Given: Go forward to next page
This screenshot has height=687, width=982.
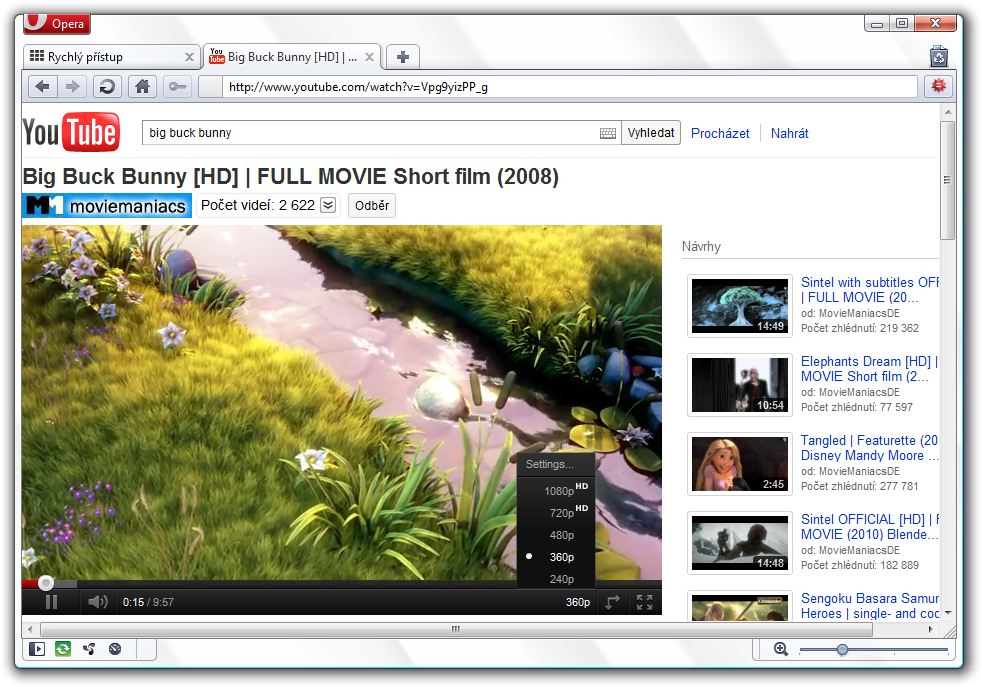Looking at the screenshot, I should click(x=73, y=86).
